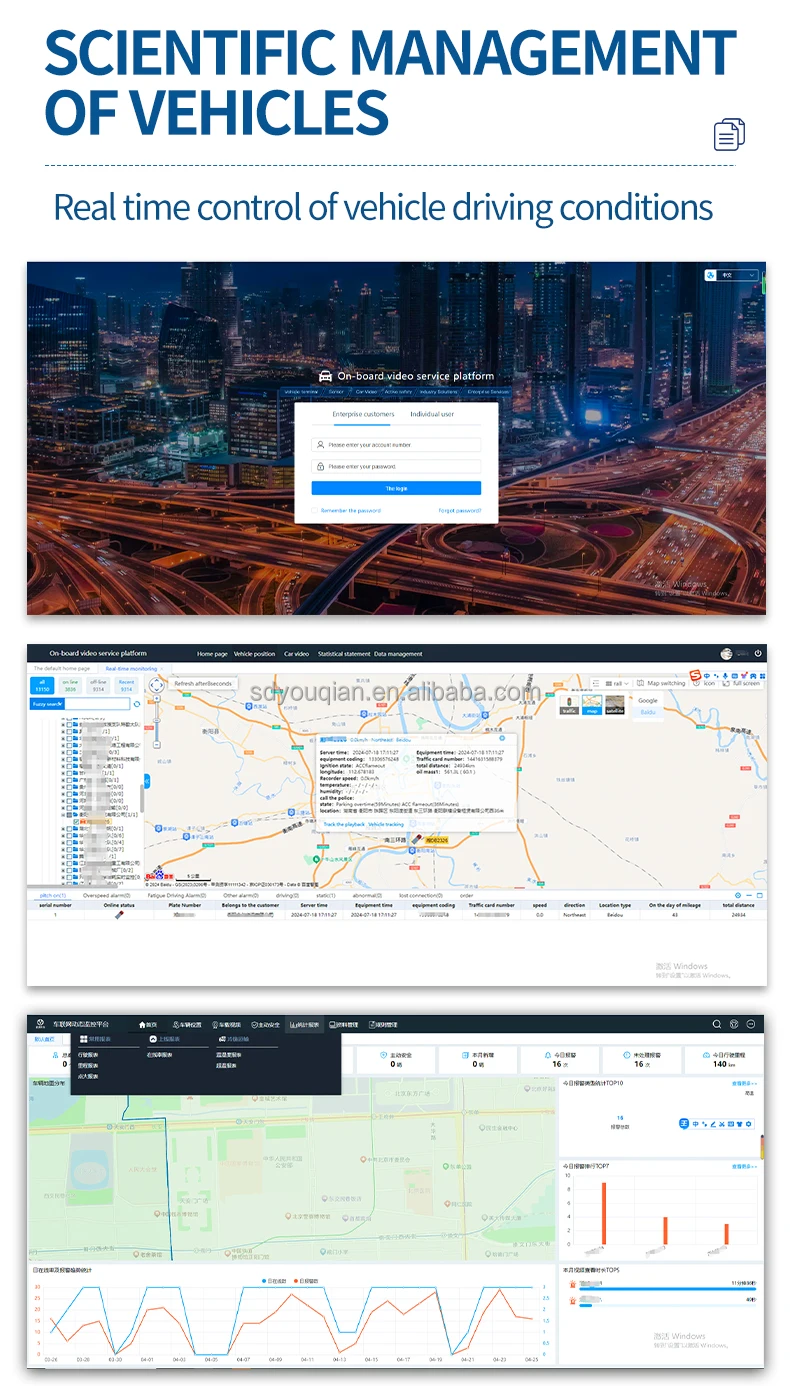The image size is (790, 1386).
Task: Tick the Remember the password checkbox
Action: [314, 510]
